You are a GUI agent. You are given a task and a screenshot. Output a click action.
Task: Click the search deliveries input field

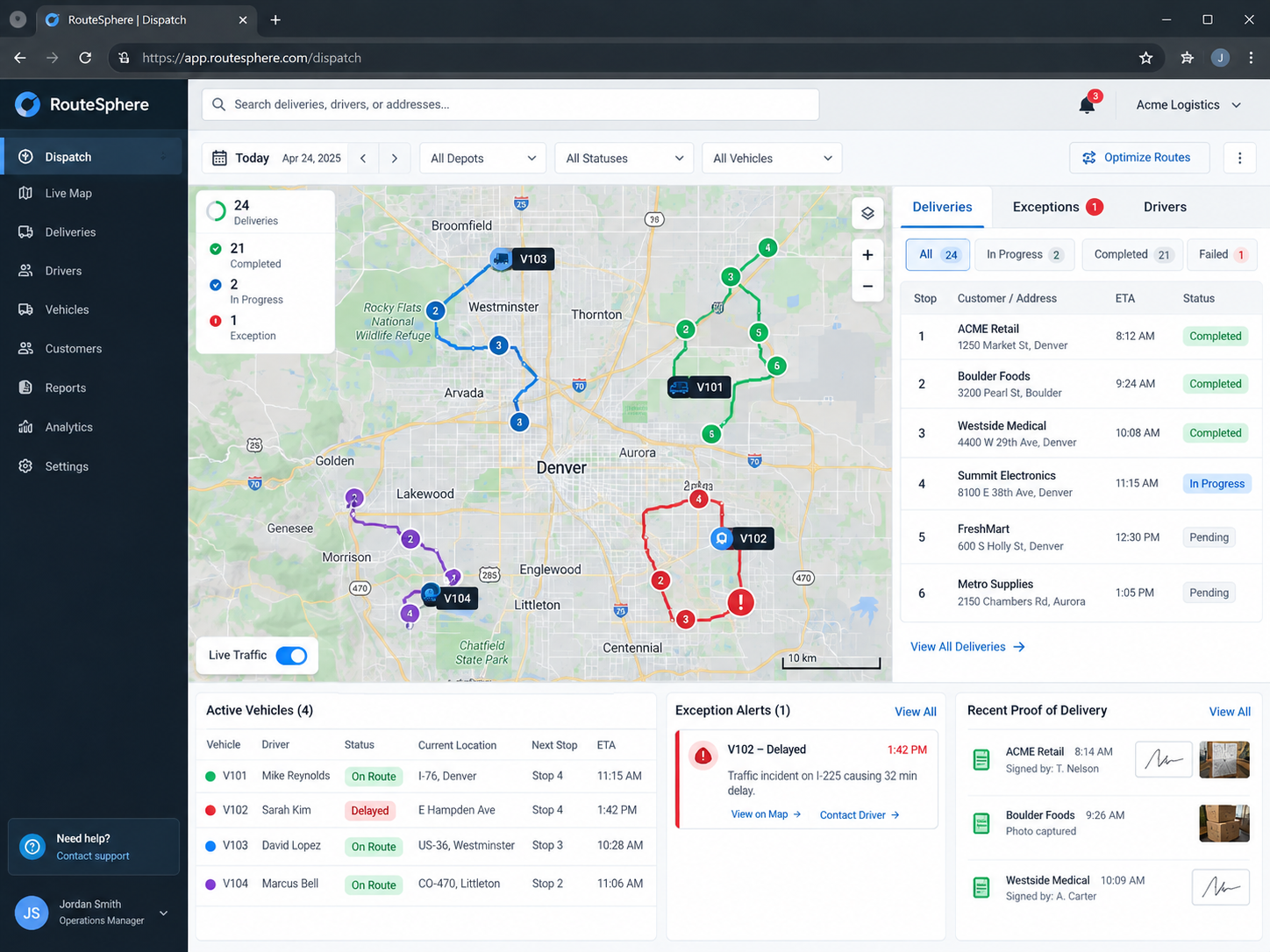510,104
